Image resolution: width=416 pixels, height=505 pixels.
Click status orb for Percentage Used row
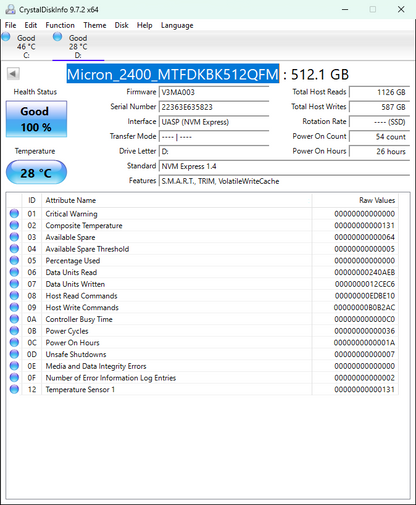[14, 260]
